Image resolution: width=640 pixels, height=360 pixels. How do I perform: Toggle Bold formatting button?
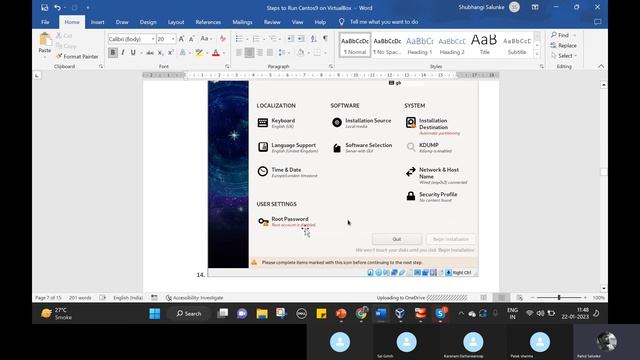pyautogui.click(x=113, y=53)
